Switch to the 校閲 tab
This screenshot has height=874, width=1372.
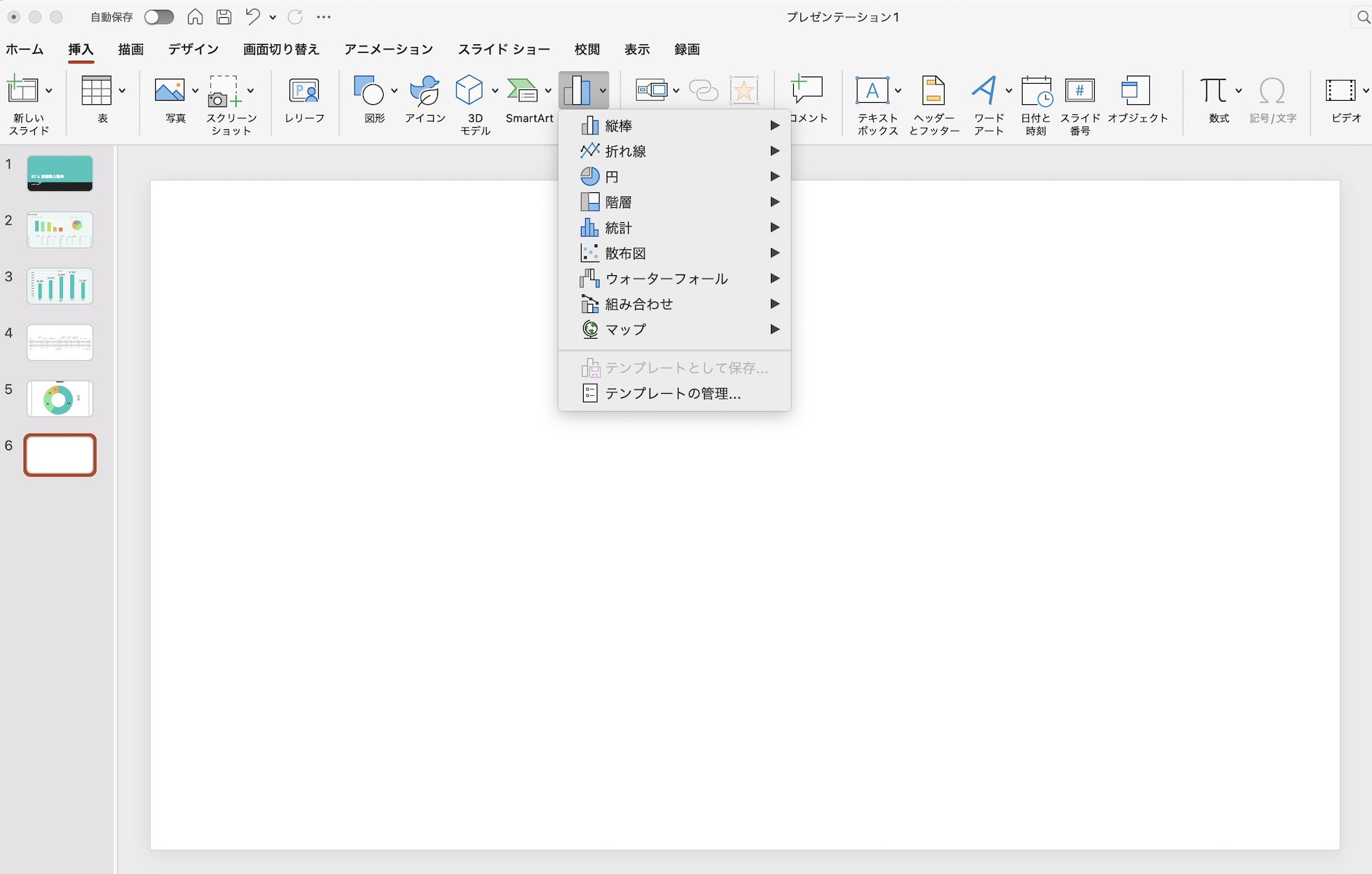(587, 49)
